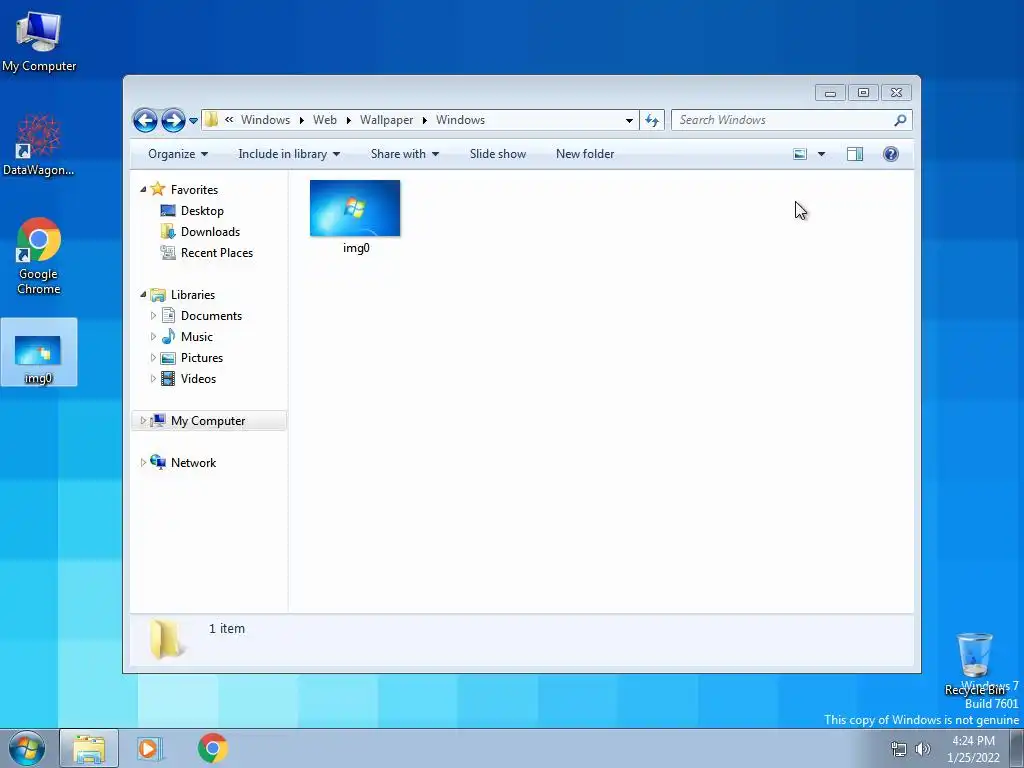The image size is (1024, 768).
Task: Minimize the Explorer window
Action: (830, 93)
